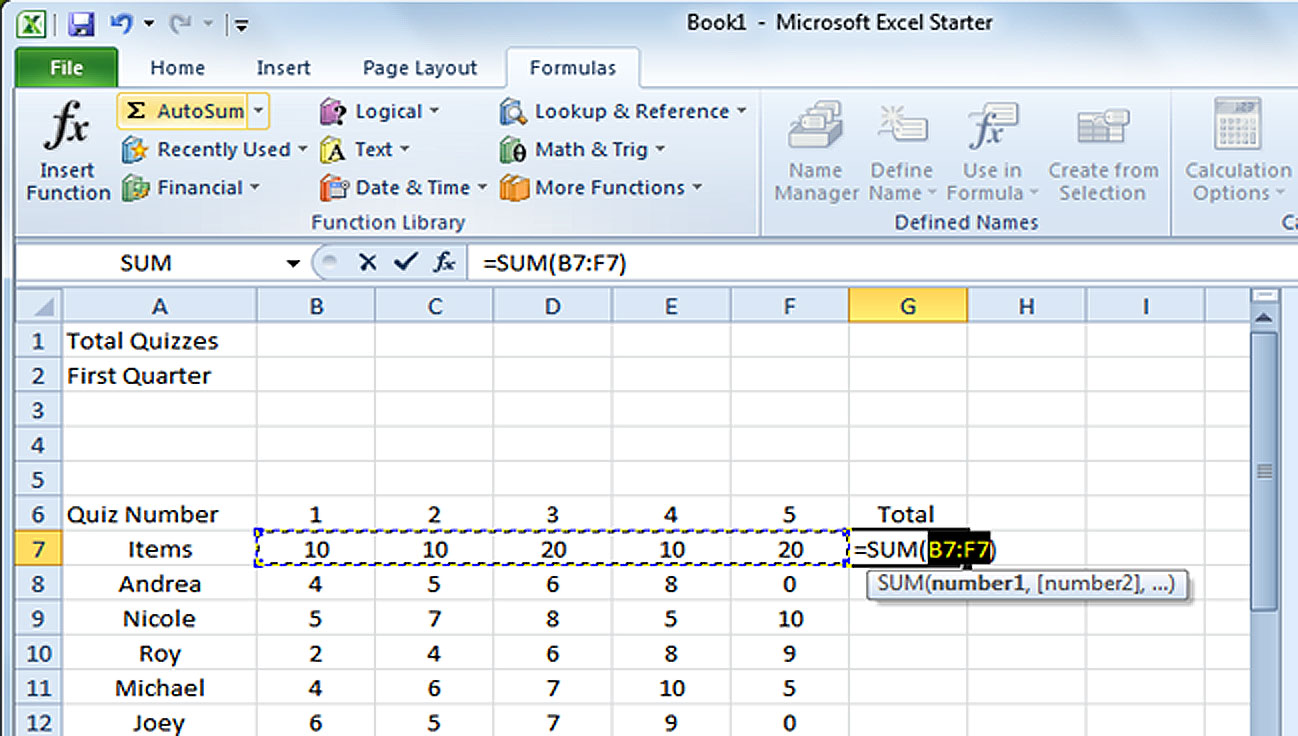
Task: Open the More Functions menu
Action: click(x=600, y=188)
